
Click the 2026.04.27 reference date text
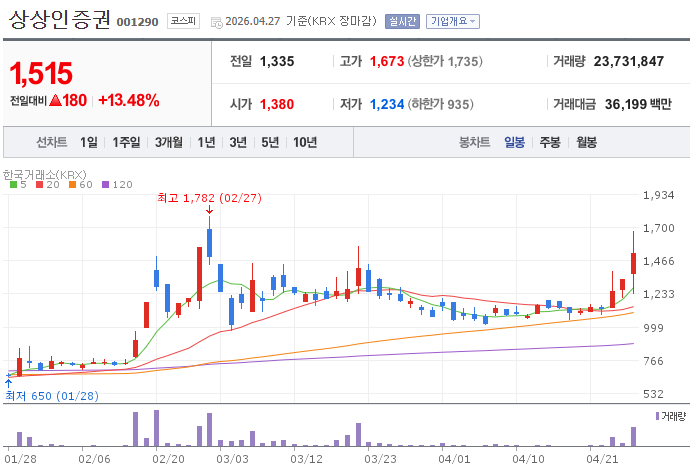(x=253, y=21)
